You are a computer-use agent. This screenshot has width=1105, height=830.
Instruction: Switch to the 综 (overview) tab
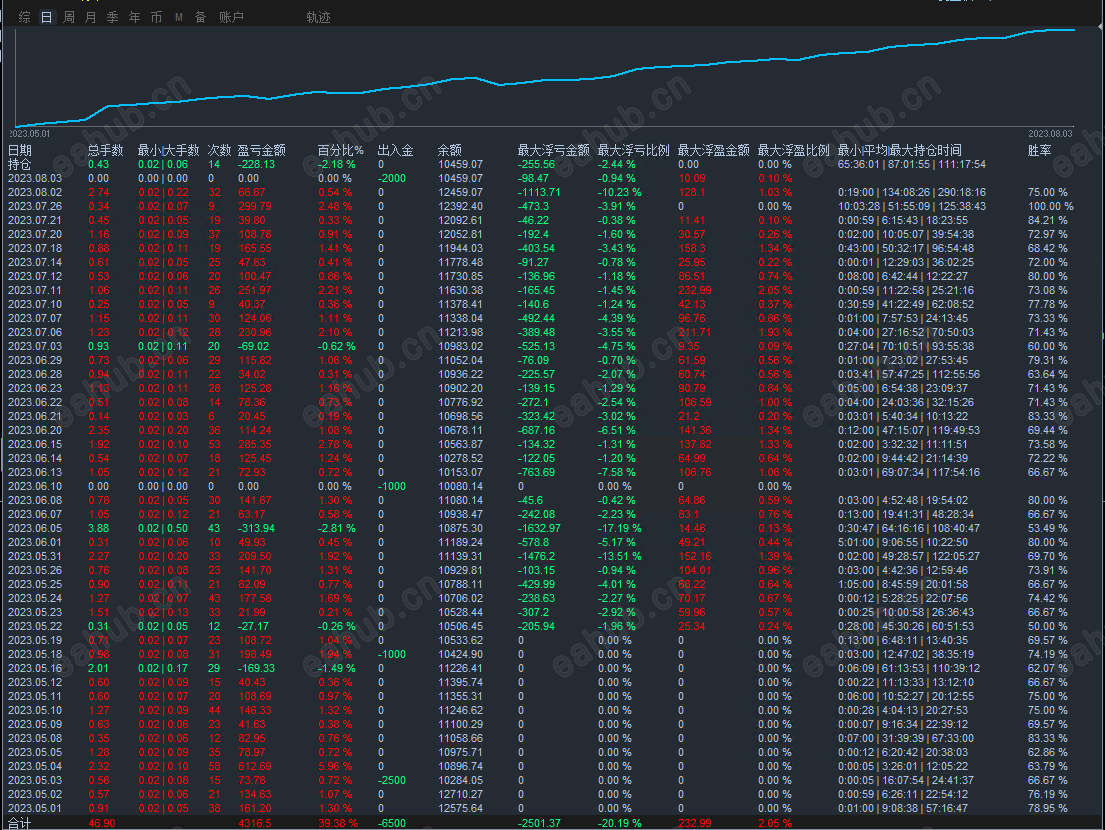tap(24, 17)
